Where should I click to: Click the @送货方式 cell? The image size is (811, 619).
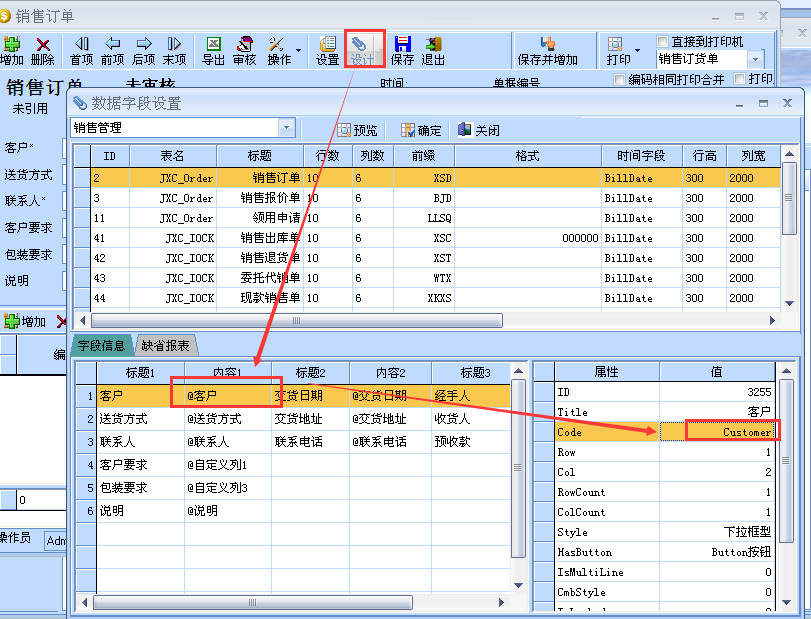pyautogui.click(x=228, y=419)
